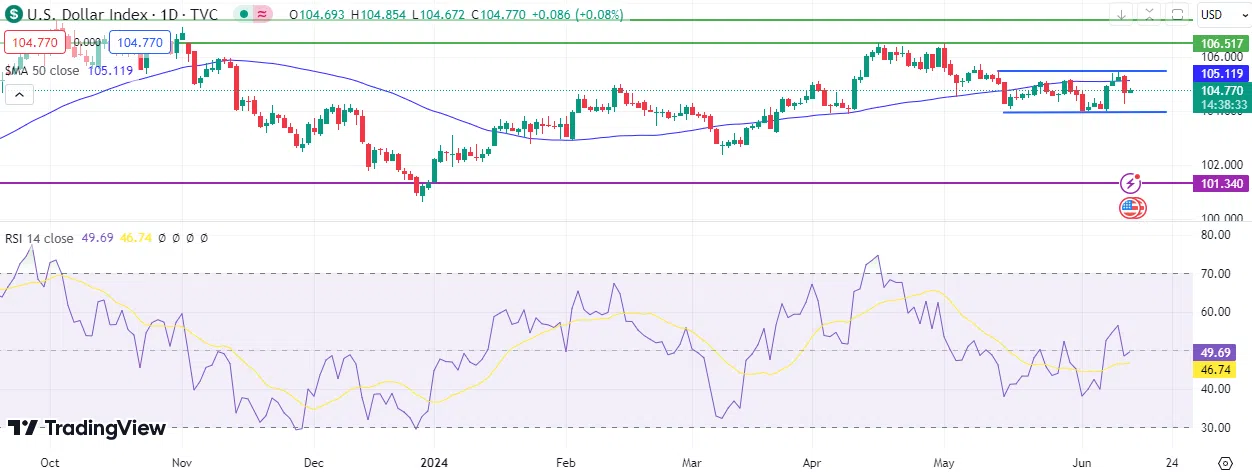Click the down arrow pane button

(x=1123, y=14)
